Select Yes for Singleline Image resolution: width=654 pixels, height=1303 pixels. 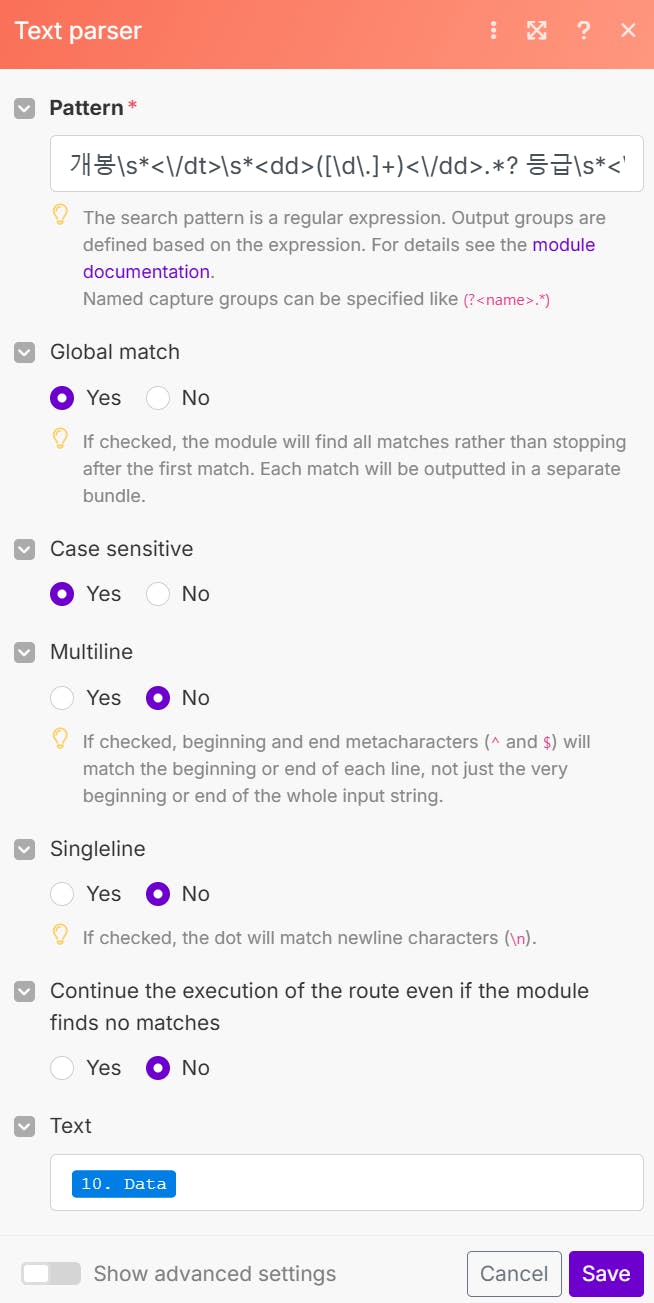click(62, 894)
